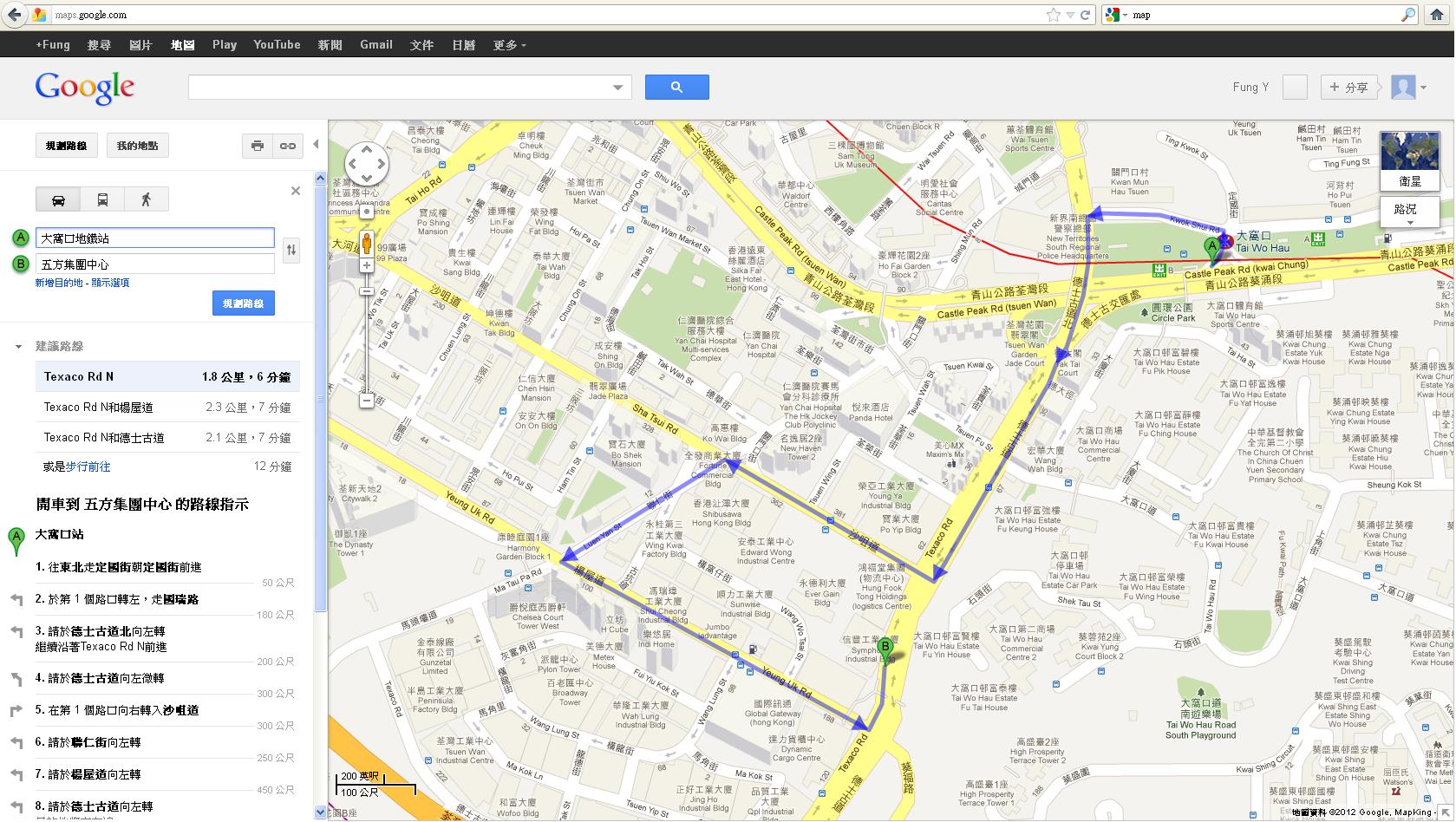The height and width of the screenshot is (822, 1456).
Task: Swap start and destination with arrows icon
Action: tap(291, 251)
